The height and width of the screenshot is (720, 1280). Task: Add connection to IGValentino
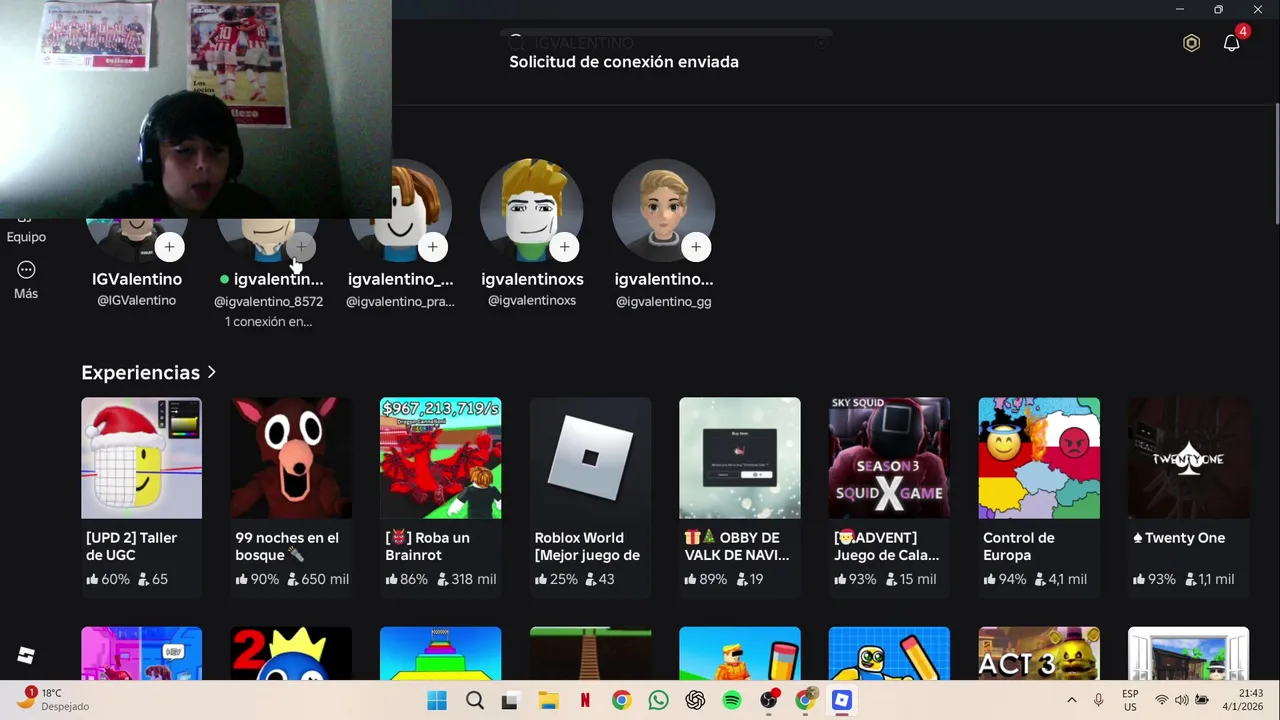coord(169,247)
